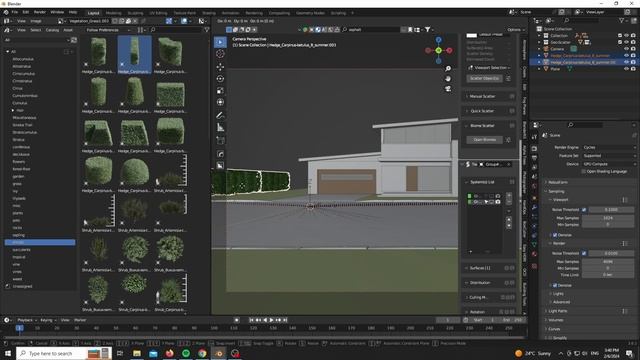The image size is (640, 360).
Task: Open the outliner filter funnel icon
Action: 622,20
